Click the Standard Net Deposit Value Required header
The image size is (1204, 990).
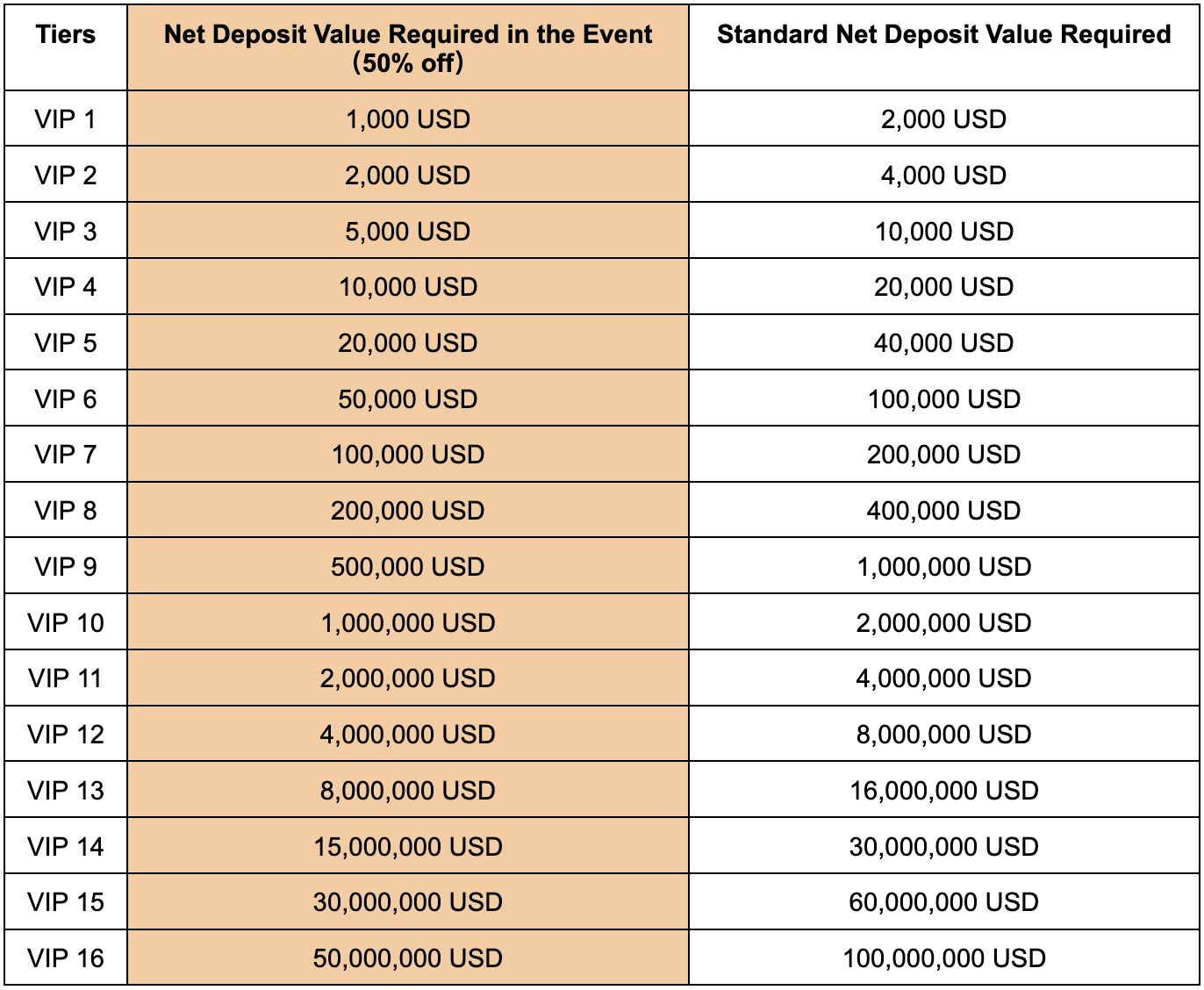pyautogui.click(x=943, y=35)
